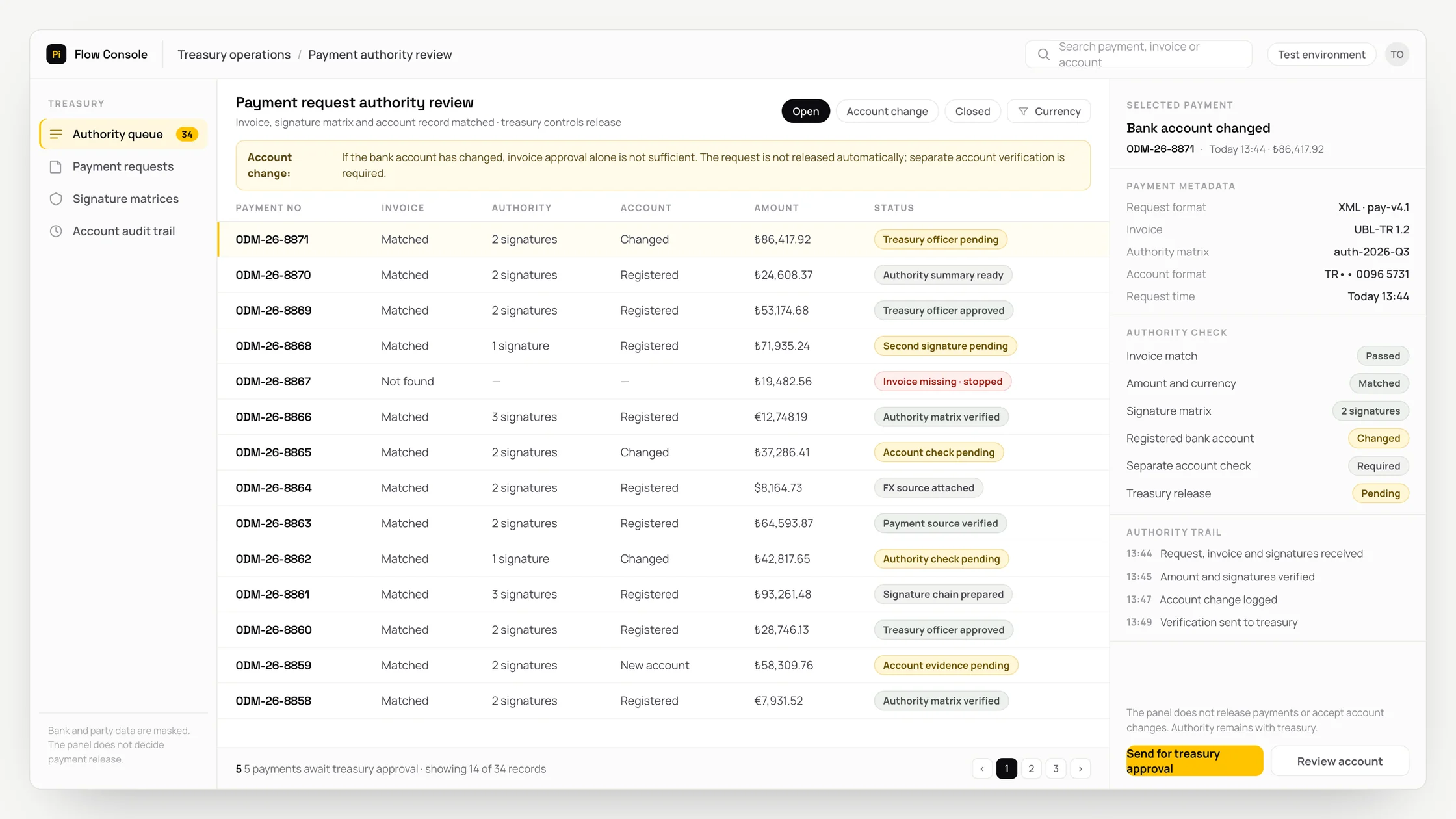This screenshot has width=1456, height=819.
Task: Select payment row ODM-26-8866
Action: (x=663, y=417)
